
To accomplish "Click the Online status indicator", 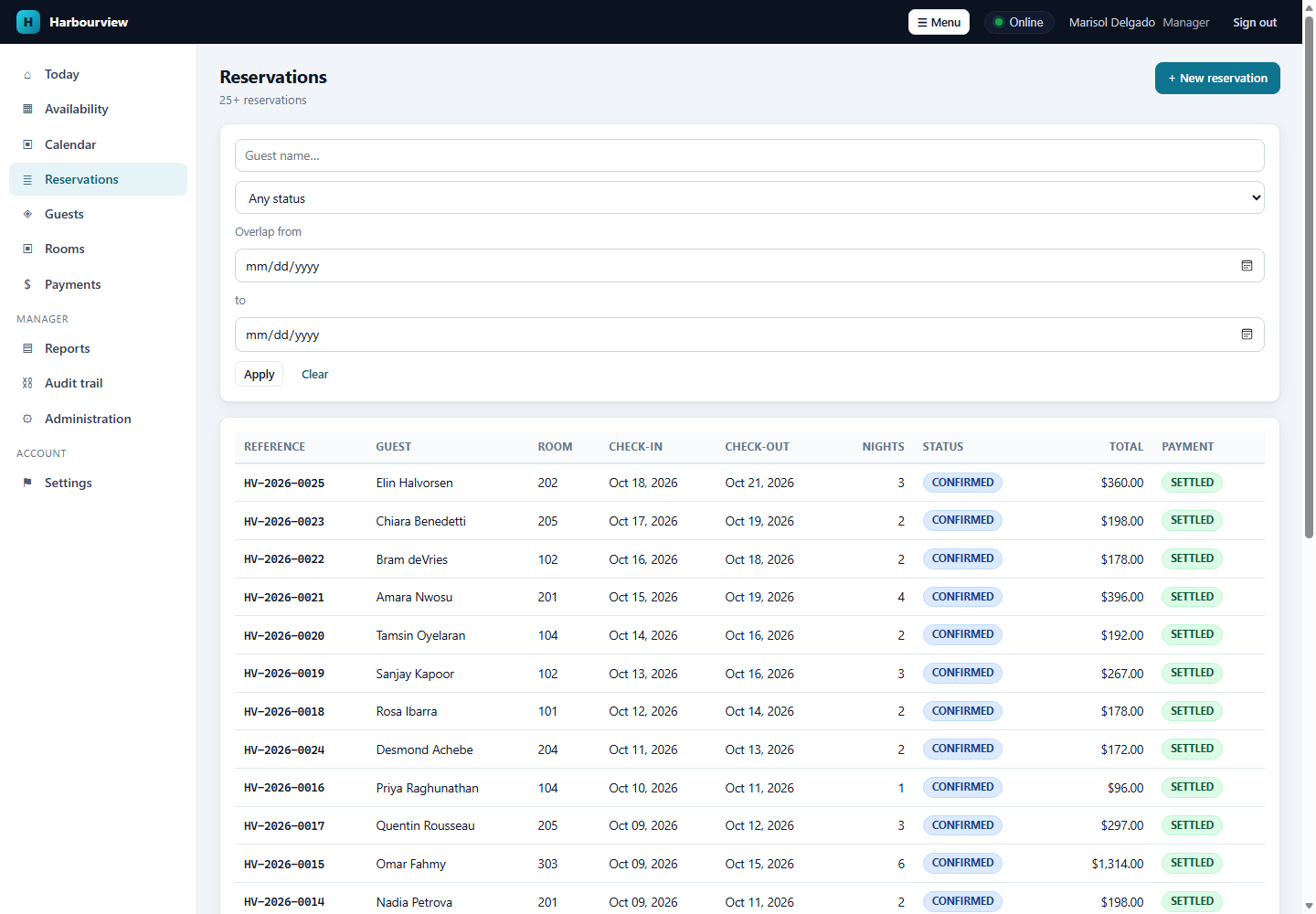I will click(1019, 22).
